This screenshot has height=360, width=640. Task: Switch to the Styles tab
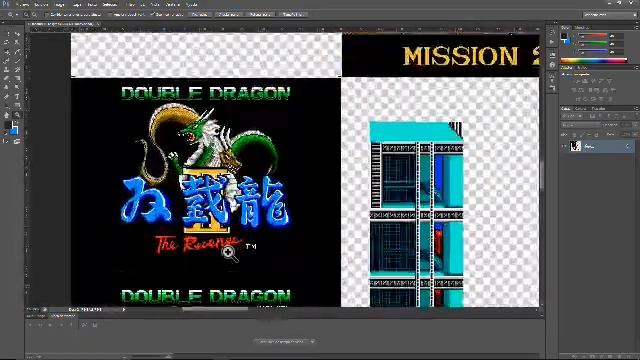[582, 68]
